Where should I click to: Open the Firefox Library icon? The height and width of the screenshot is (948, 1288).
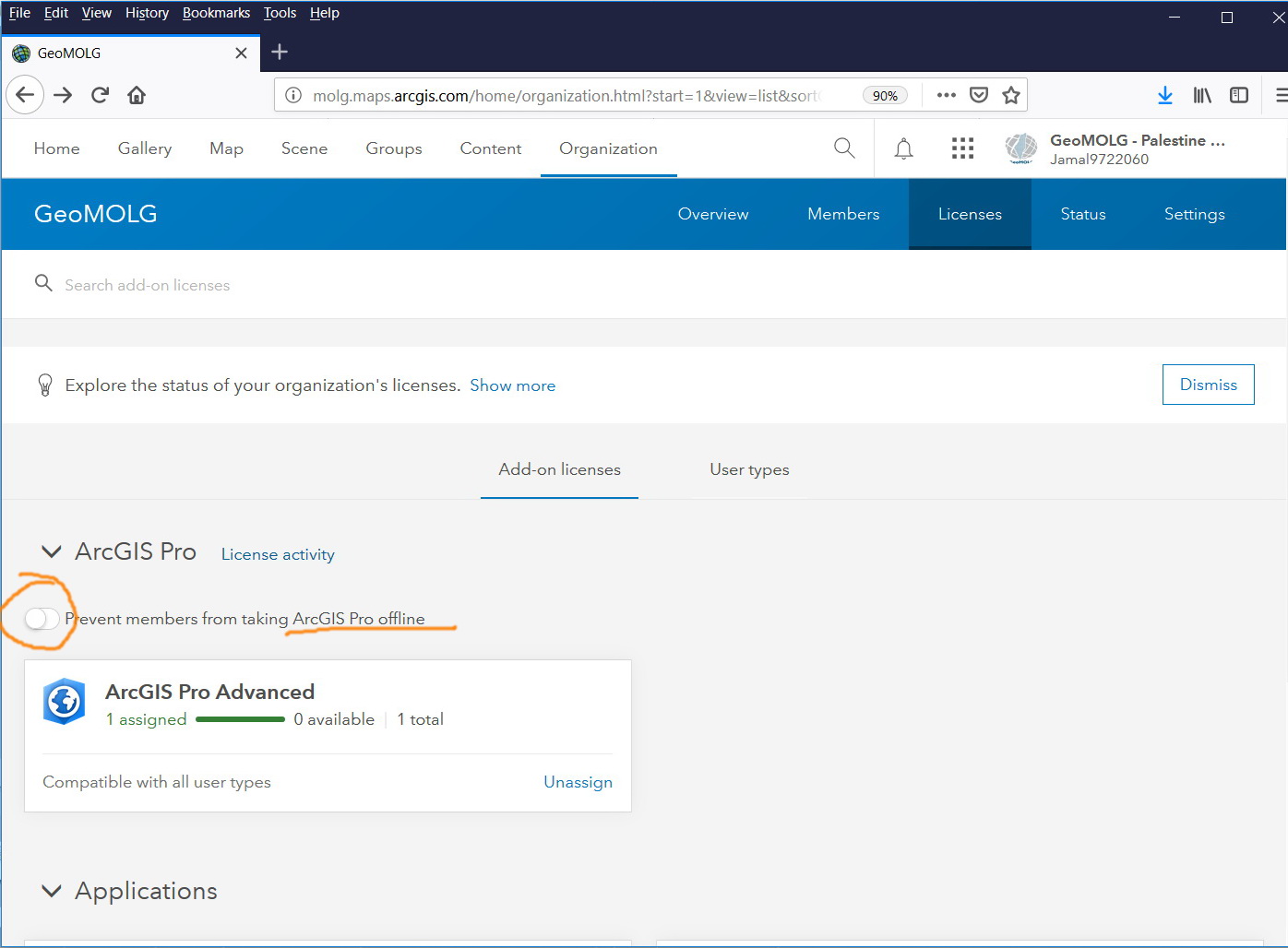pyautogui.click(x=1202, y=95)
